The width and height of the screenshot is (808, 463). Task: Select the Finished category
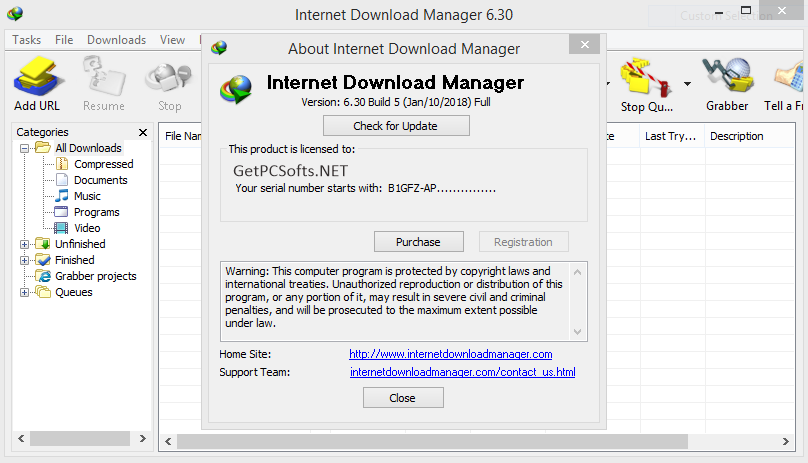click(75, 260)
